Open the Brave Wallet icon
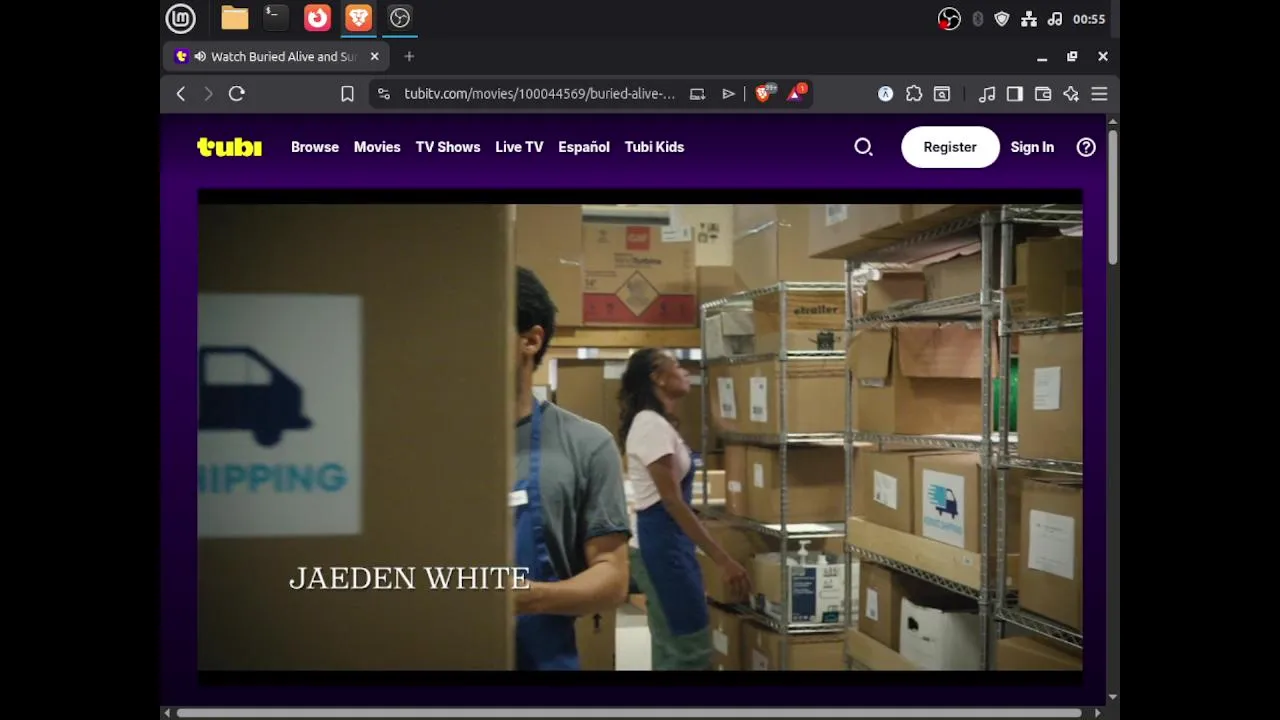Screen dimensions: 1280x720 [x=1043, y=94]
